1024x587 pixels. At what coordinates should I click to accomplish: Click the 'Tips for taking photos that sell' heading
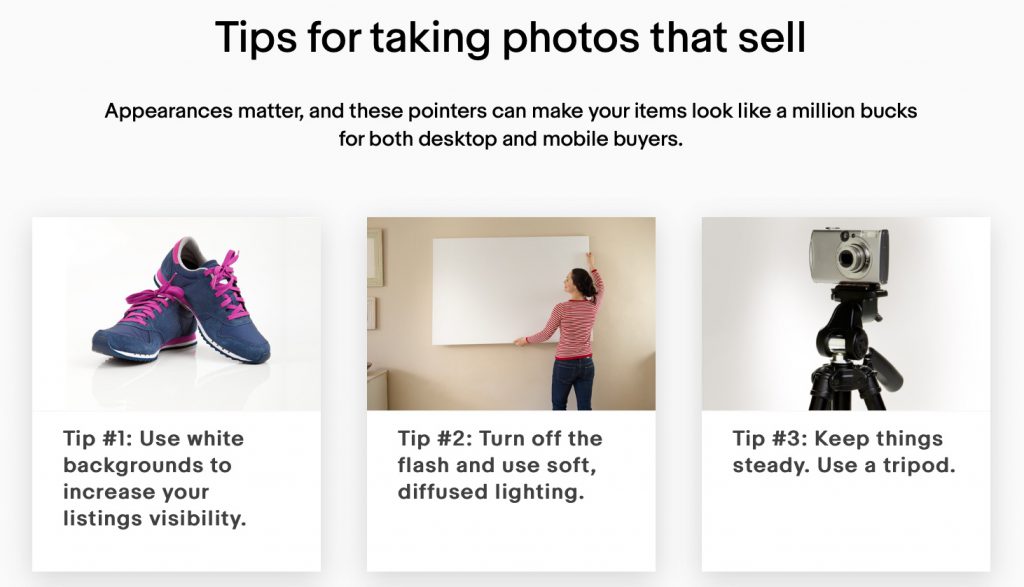point(511,37)
